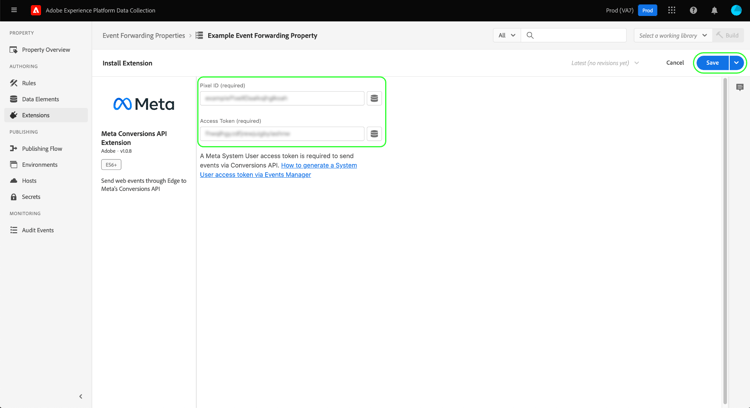
Task: Click the Cancel button
Action: (675, 63)
